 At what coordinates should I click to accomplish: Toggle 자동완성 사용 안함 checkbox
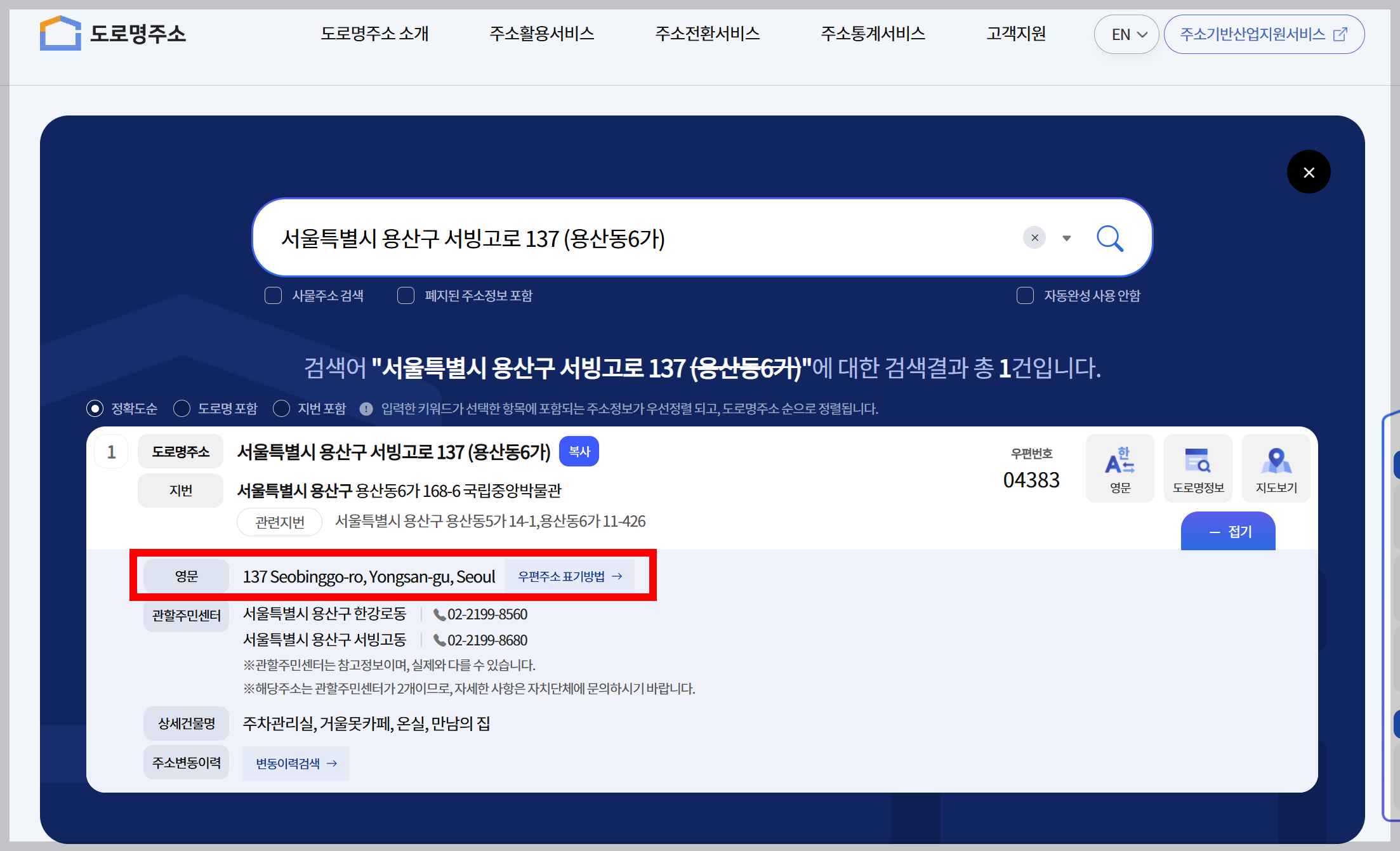(x=1025, y=296)
